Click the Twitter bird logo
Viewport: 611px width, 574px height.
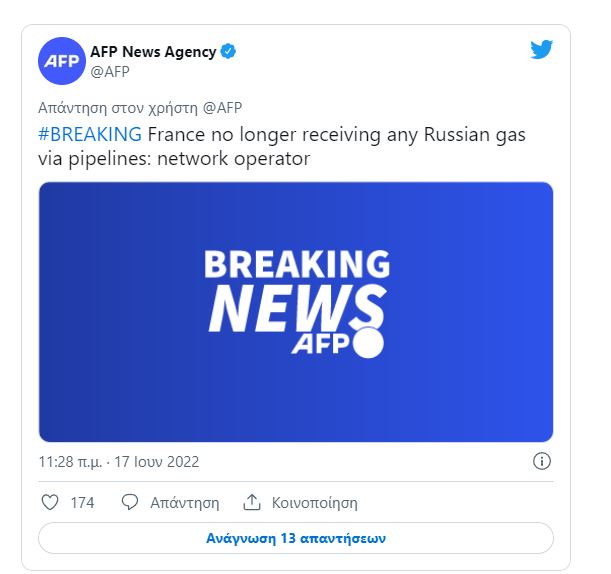[x=541, y=49]
